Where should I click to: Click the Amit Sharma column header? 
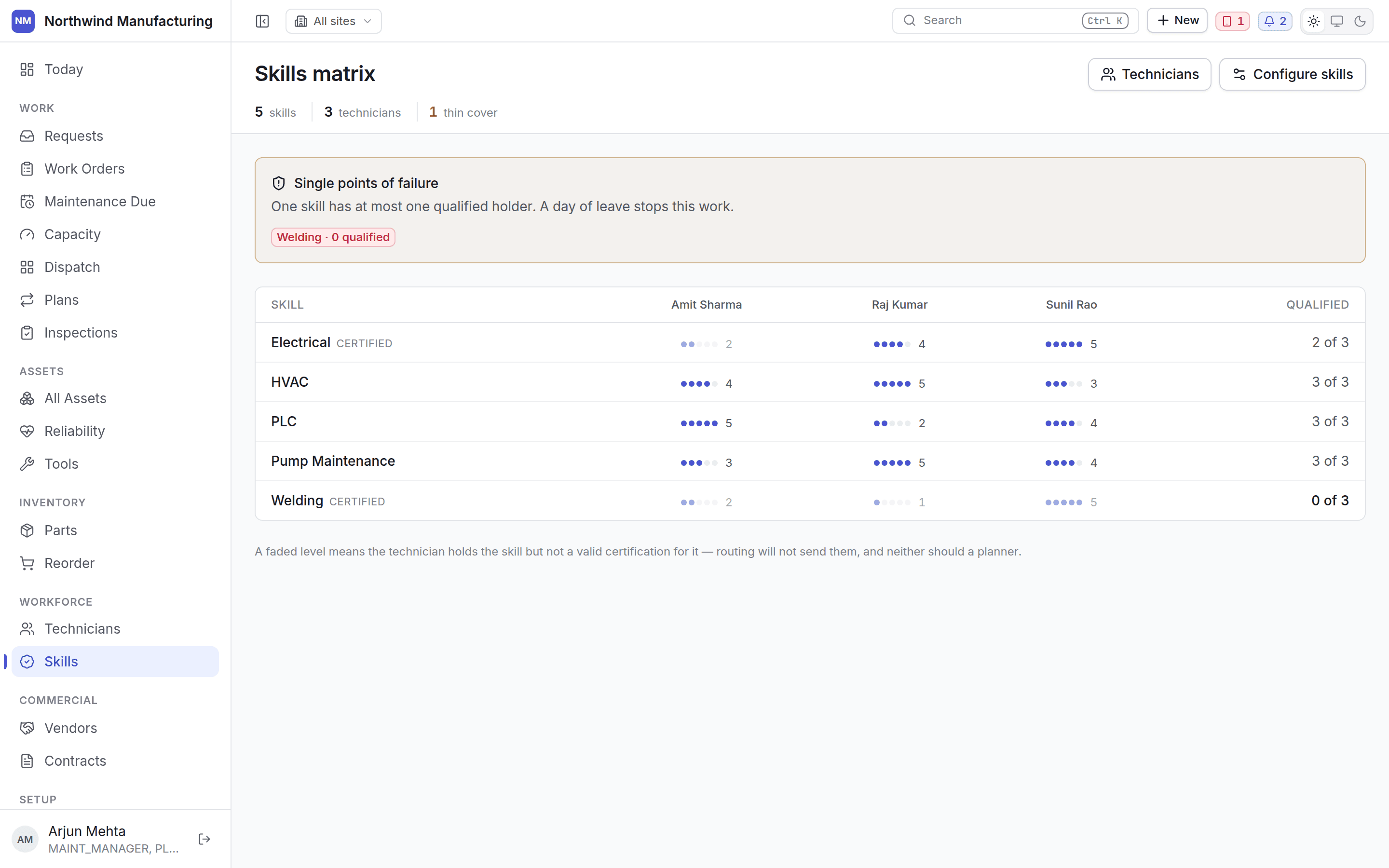tap(707, 305)
